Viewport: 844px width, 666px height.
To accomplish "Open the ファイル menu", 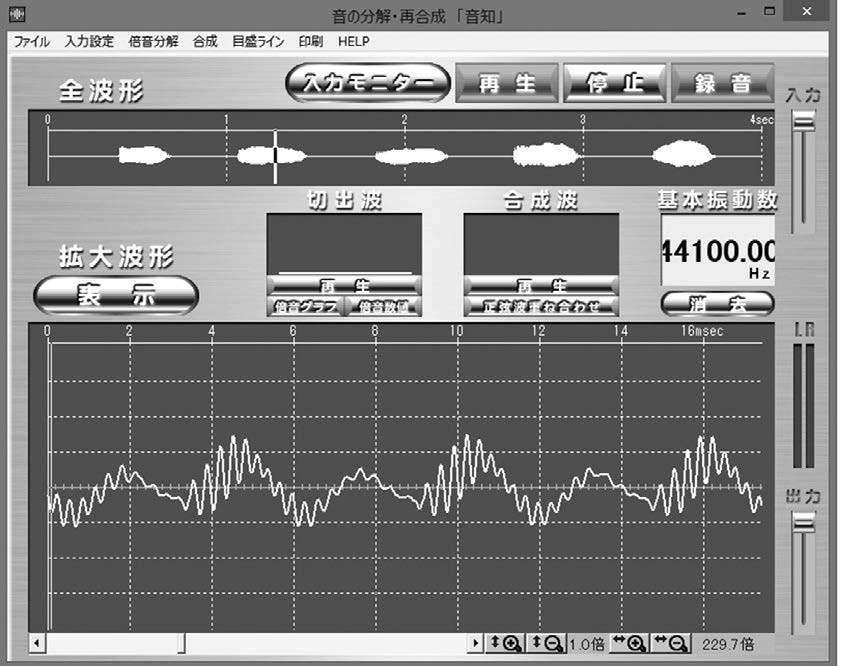I will point(32,42).
